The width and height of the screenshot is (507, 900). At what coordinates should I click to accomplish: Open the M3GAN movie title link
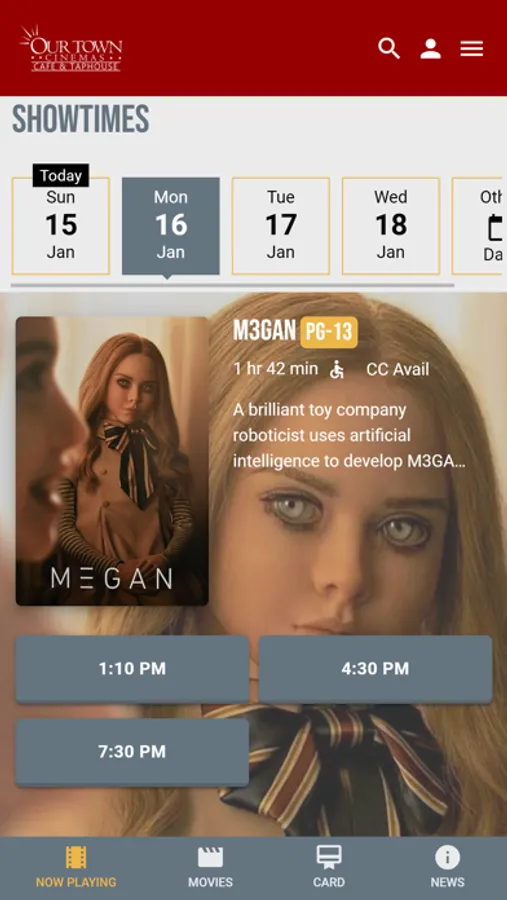(x=264, y=331)
